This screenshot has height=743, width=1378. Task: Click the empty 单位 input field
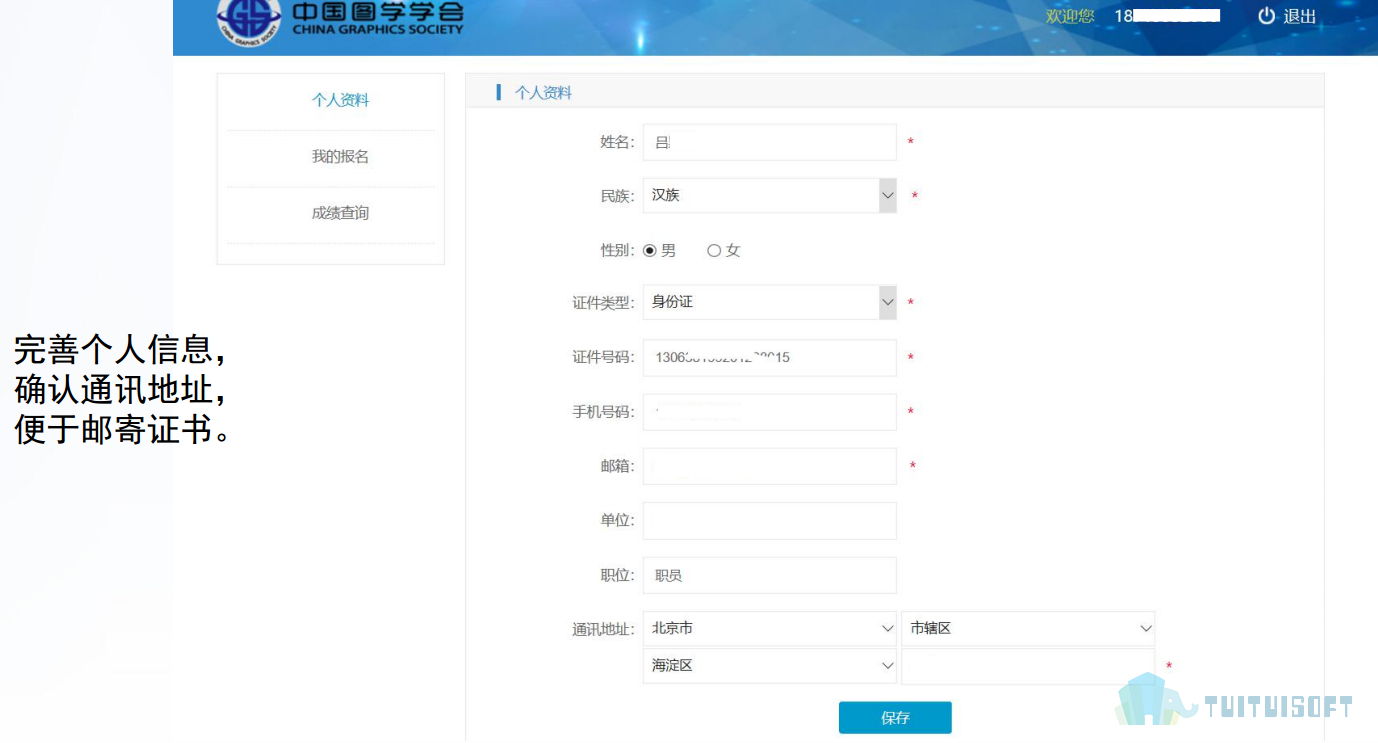770,521
